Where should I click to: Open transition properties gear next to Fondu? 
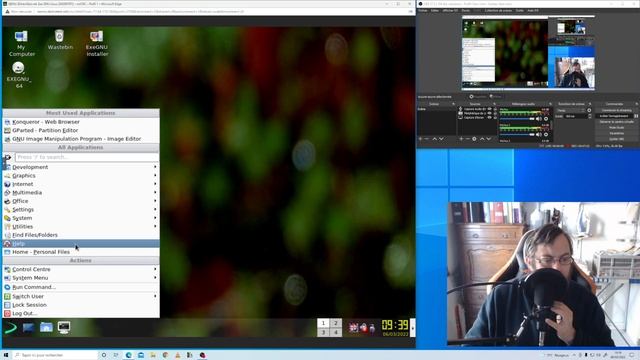click(589, 110)
